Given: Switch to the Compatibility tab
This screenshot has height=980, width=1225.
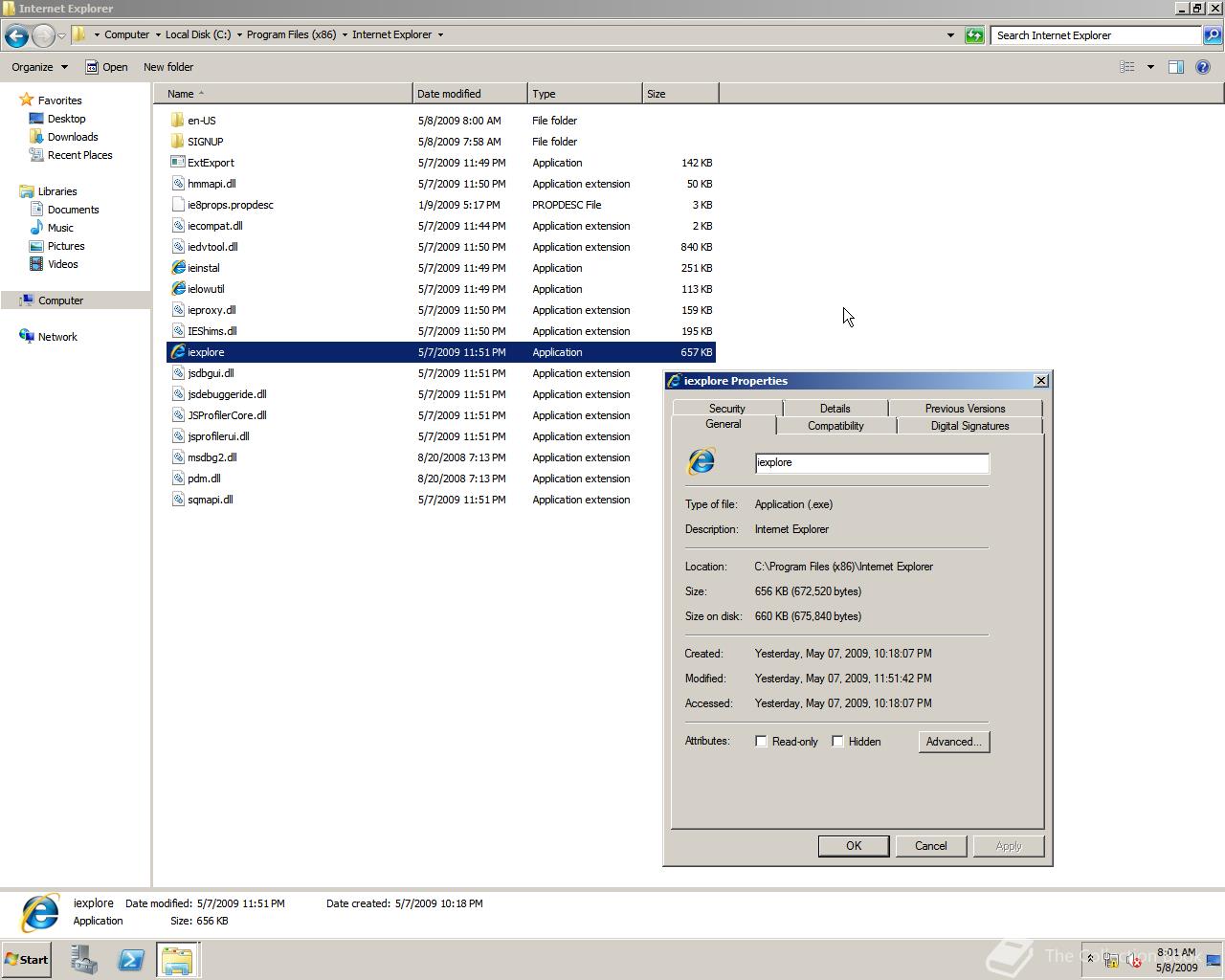Looking at the screenshot, I should [x=835, y=426].
